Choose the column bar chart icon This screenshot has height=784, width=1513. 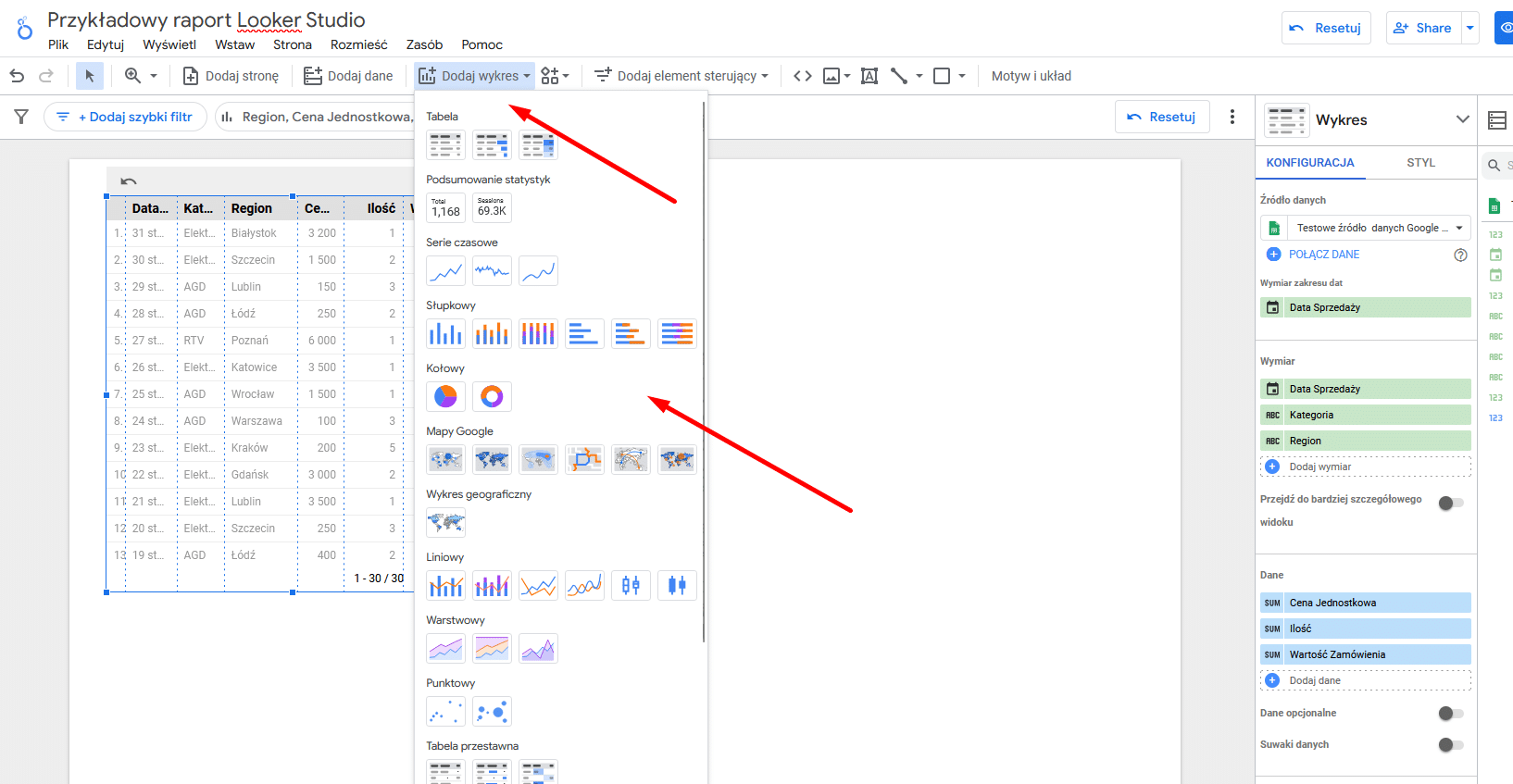(x=445, y=333)
